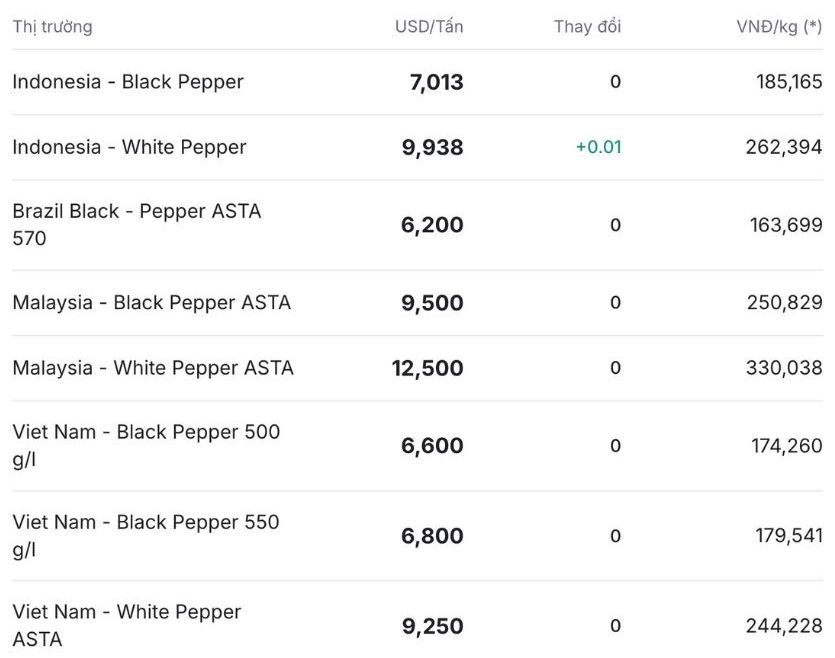Click the 6,800 USD price value
The image size is (835, 658).
(432, 536)
